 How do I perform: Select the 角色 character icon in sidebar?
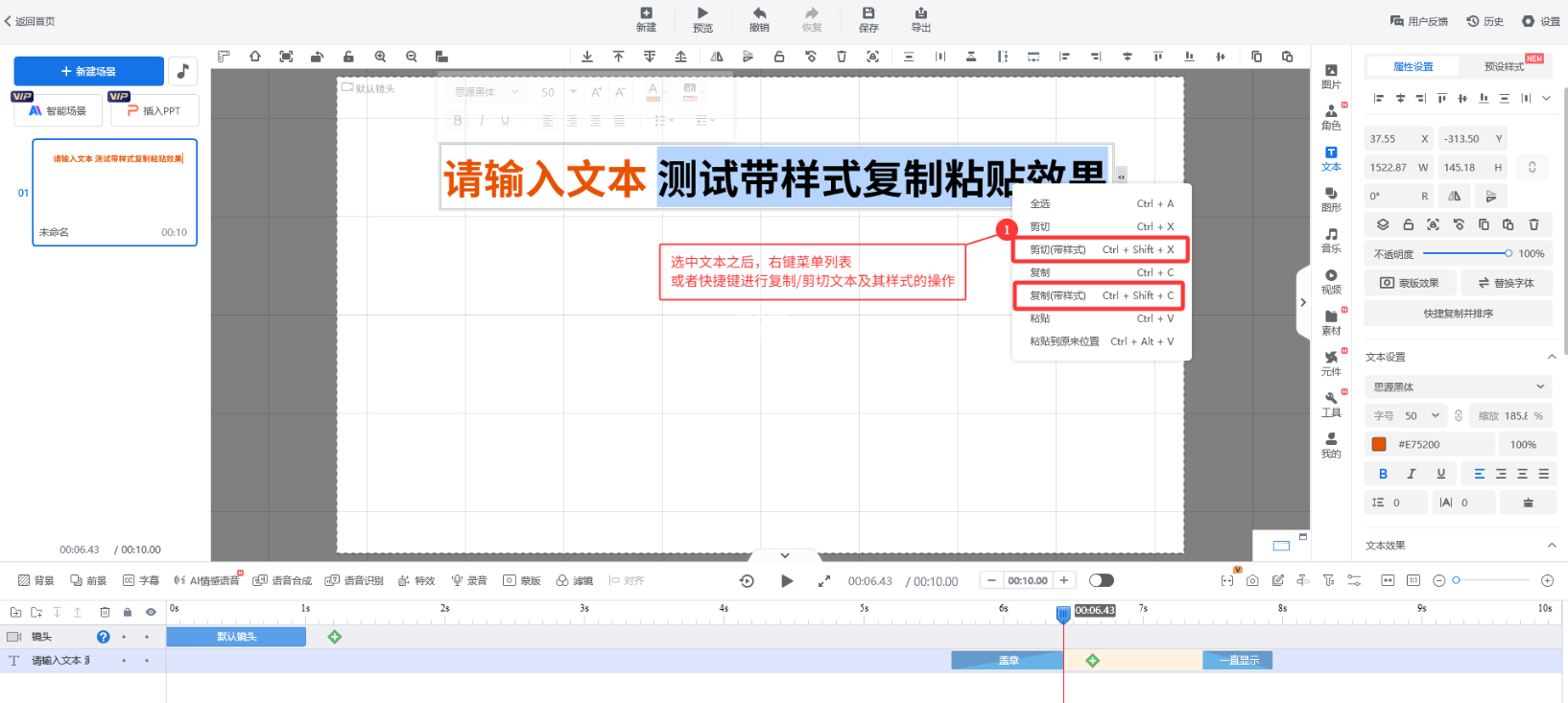pyautogui.click(x=1331, y=117)
